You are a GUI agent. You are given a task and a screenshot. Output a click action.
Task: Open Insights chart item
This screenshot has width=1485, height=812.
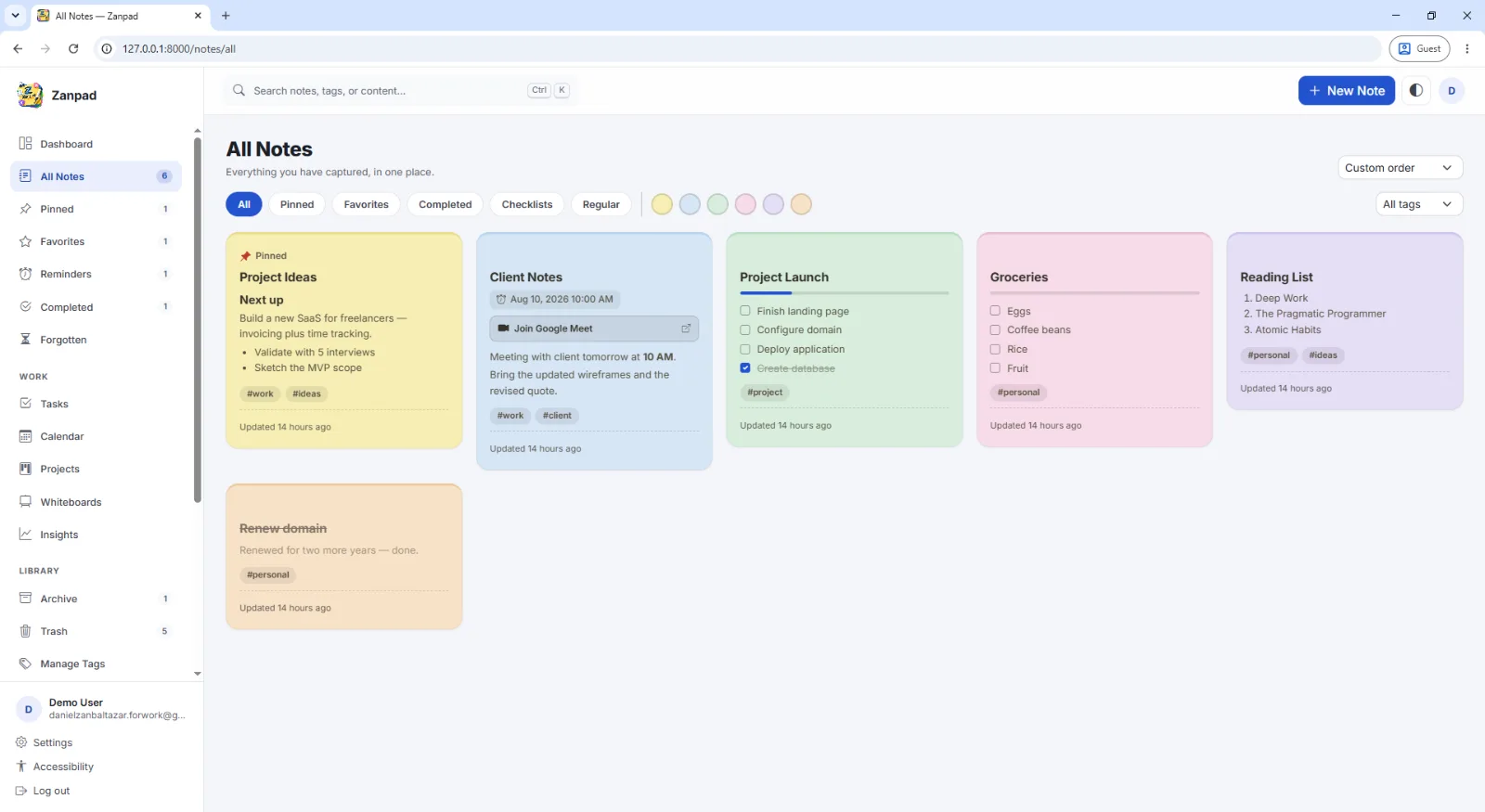(x=96, y=535)
